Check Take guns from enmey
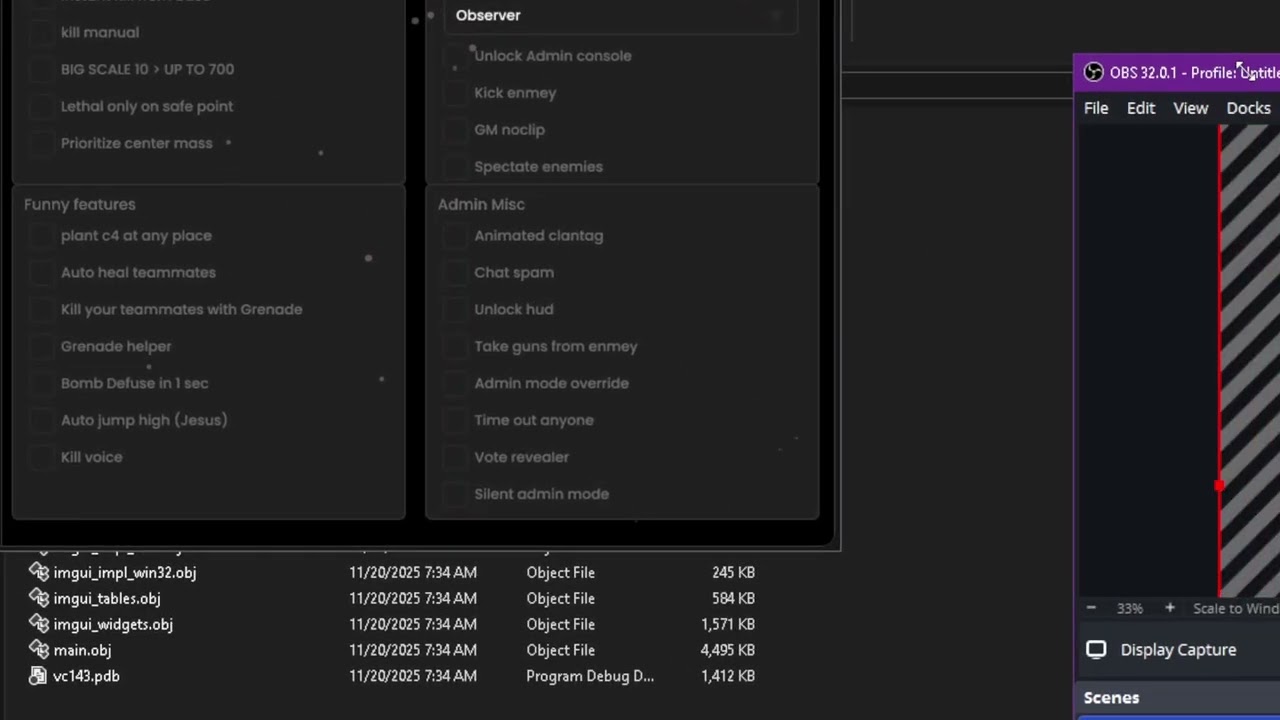This screenshot has width=1280, height=720. 455,347
